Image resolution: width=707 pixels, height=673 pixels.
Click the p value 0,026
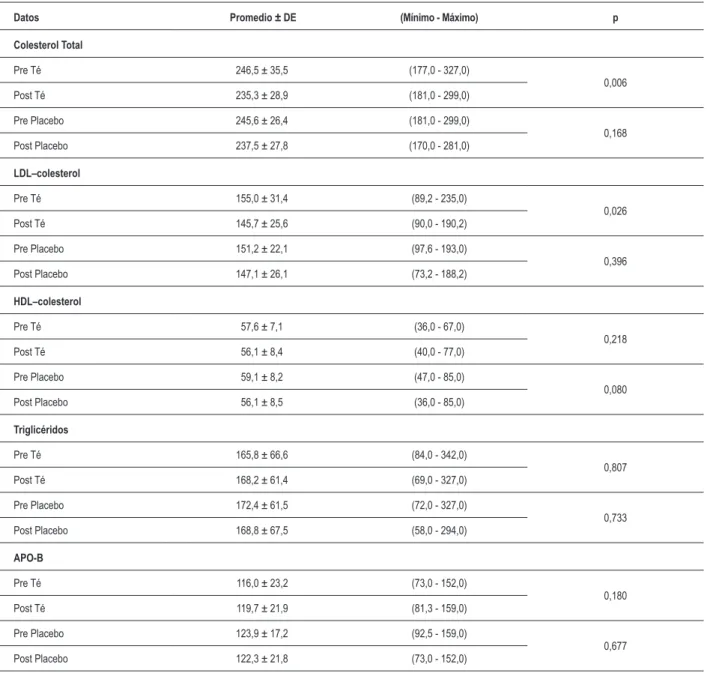615,211
